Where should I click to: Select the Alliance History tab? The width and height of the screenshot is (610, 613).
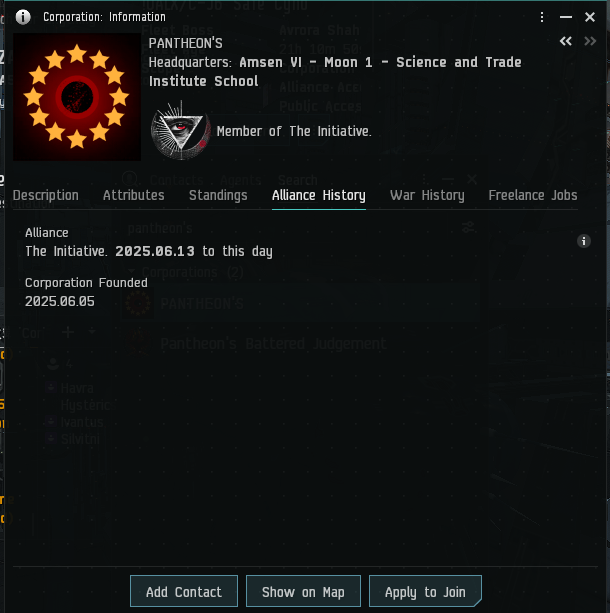pyautogui.click(x=319, y=195)
